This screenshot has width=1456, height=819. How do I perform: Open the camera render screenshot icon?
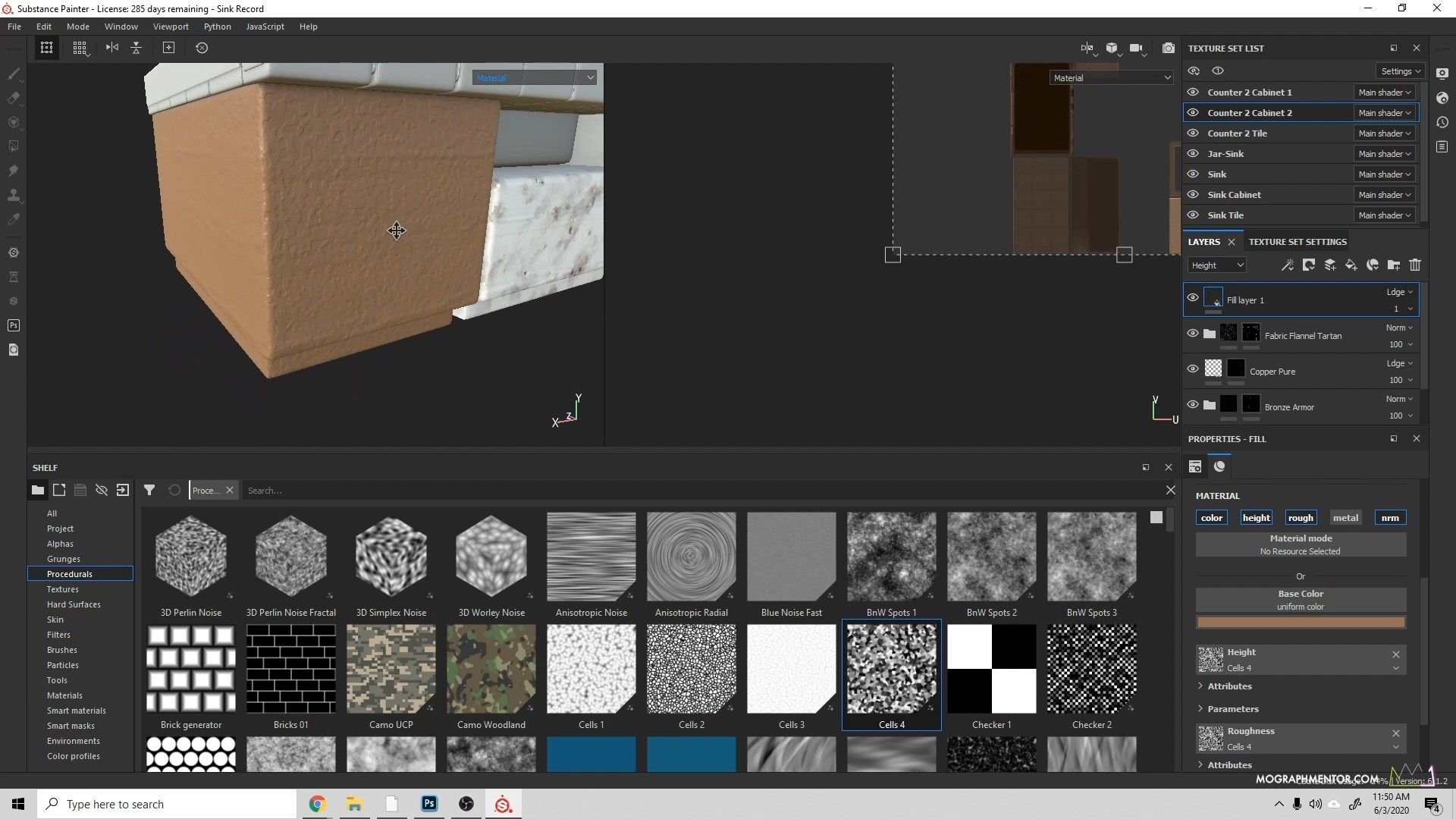1169,48
